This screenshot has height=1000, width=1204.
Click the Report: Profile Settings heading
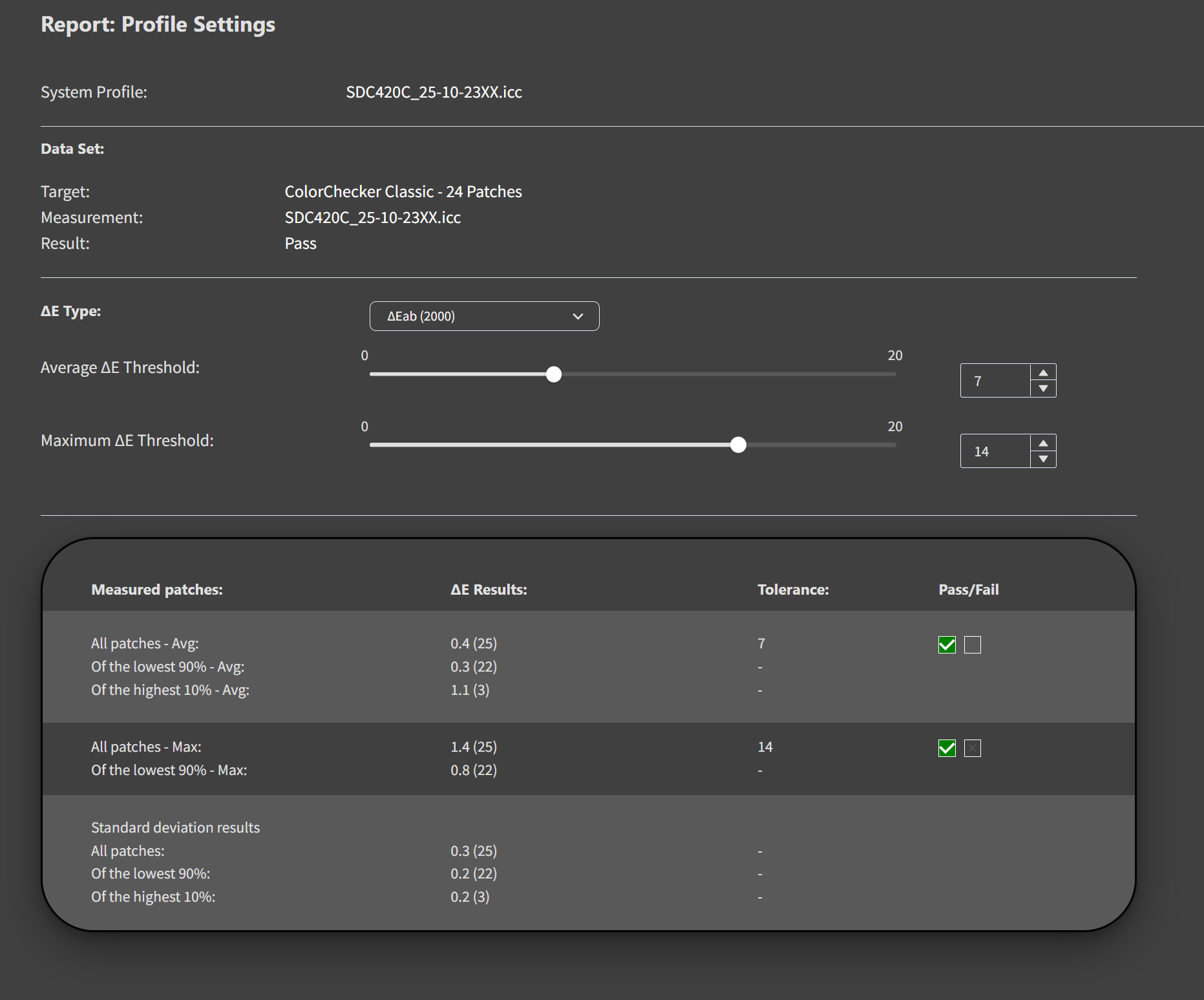coord(158,25)
